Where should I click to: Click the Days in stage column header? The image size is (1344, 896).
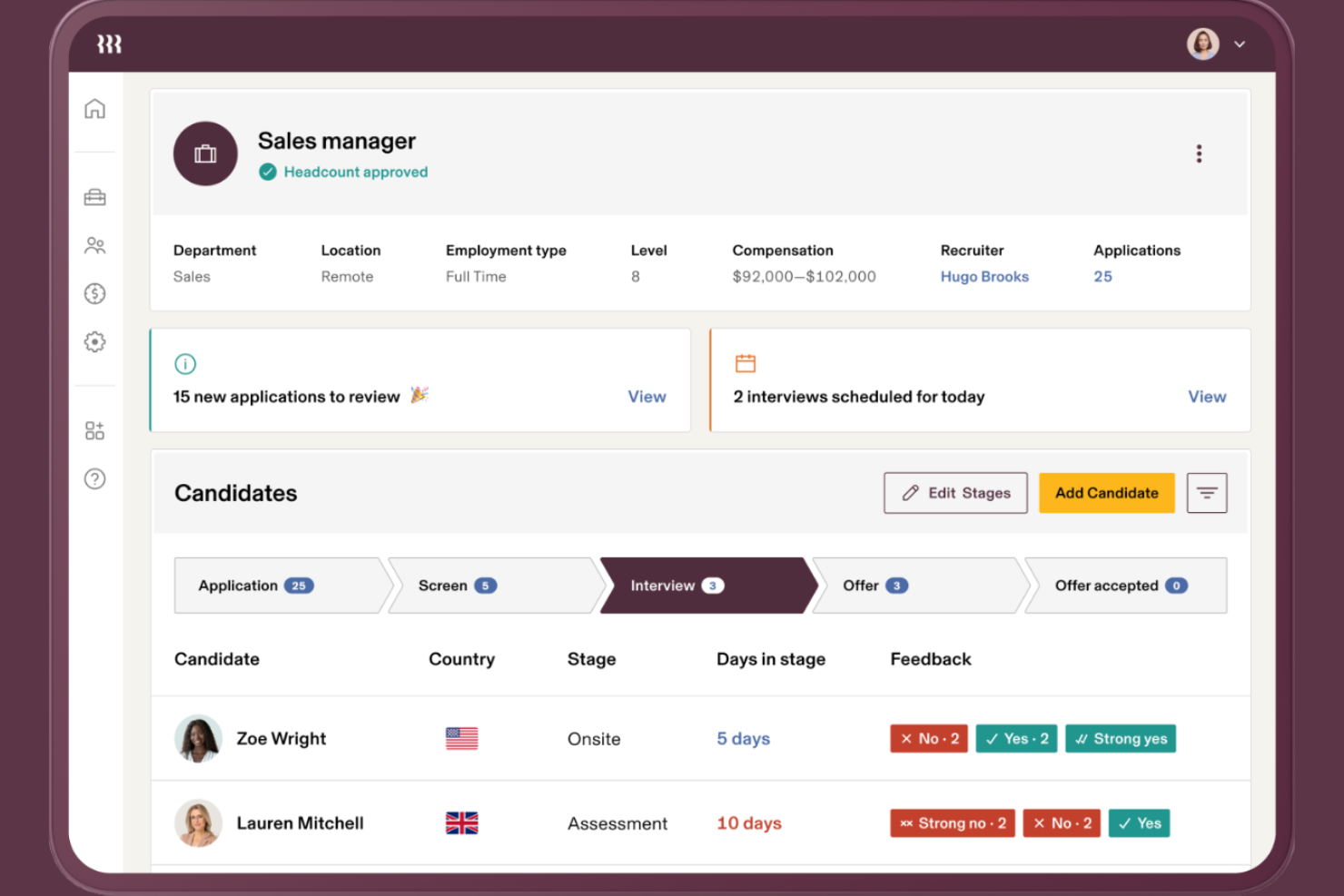point(771,659)
